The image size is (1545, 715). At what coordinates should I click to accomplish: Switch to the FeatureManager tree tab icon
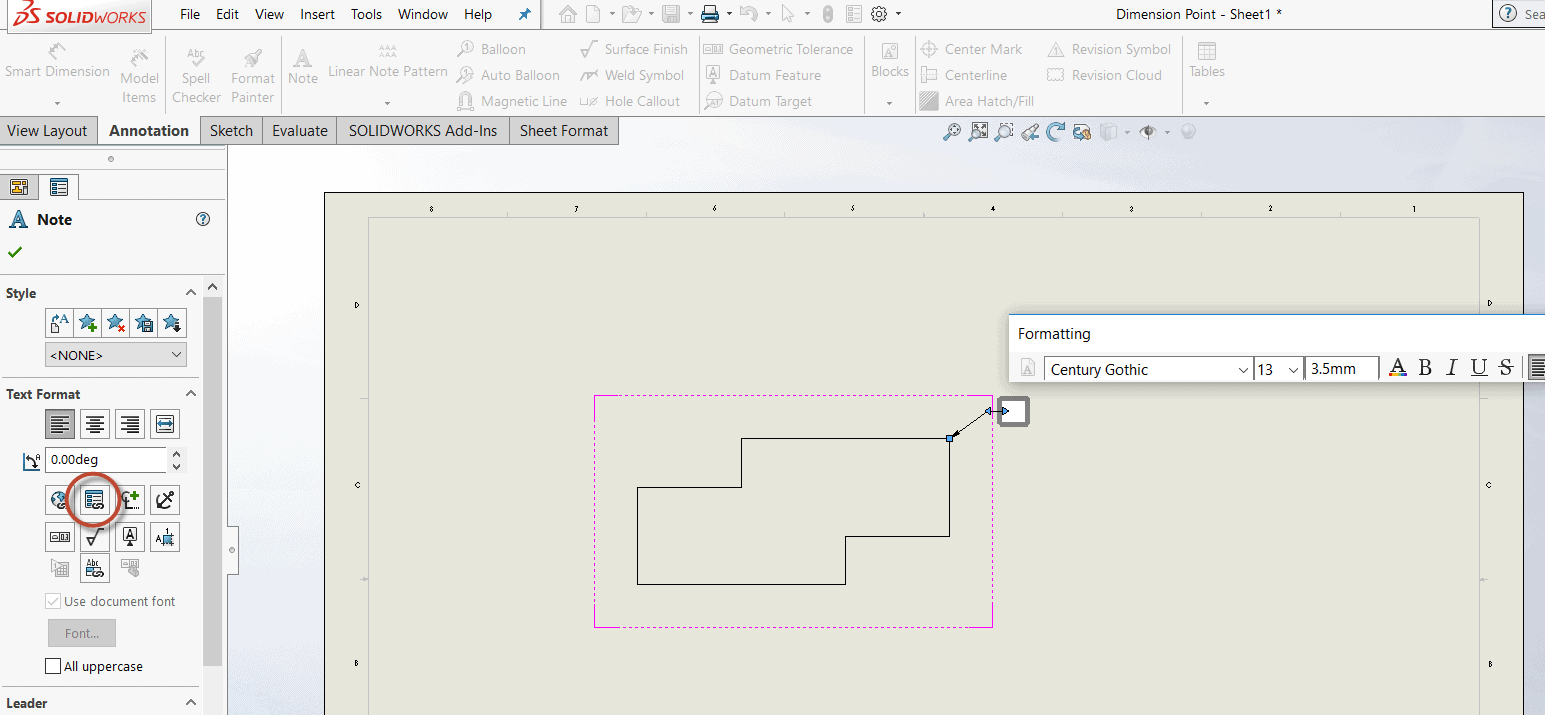pyautogui.click(x=19, y=186)
